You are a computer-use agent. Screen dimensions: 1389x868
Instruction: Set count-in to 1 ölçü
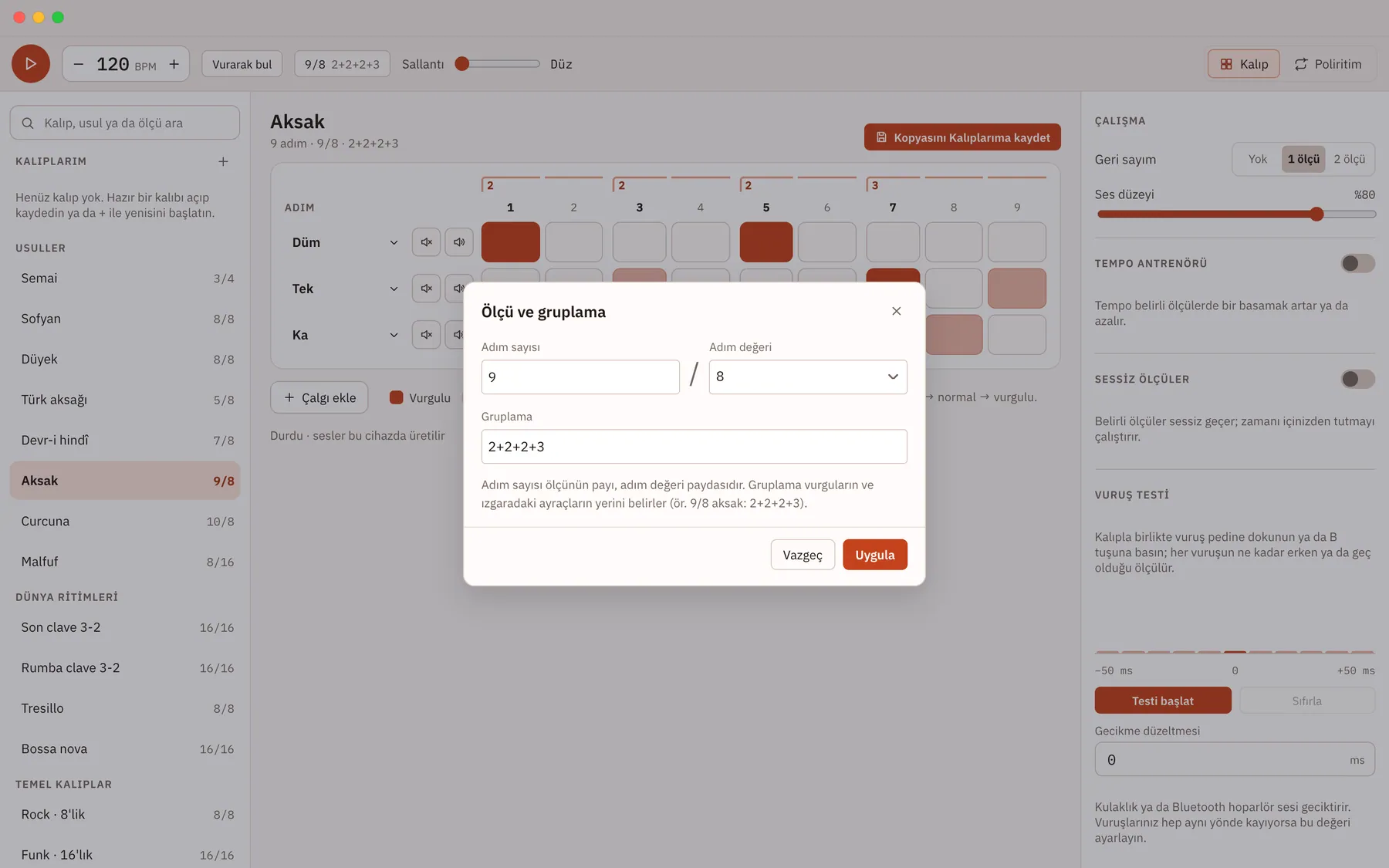pos(1303,159)
